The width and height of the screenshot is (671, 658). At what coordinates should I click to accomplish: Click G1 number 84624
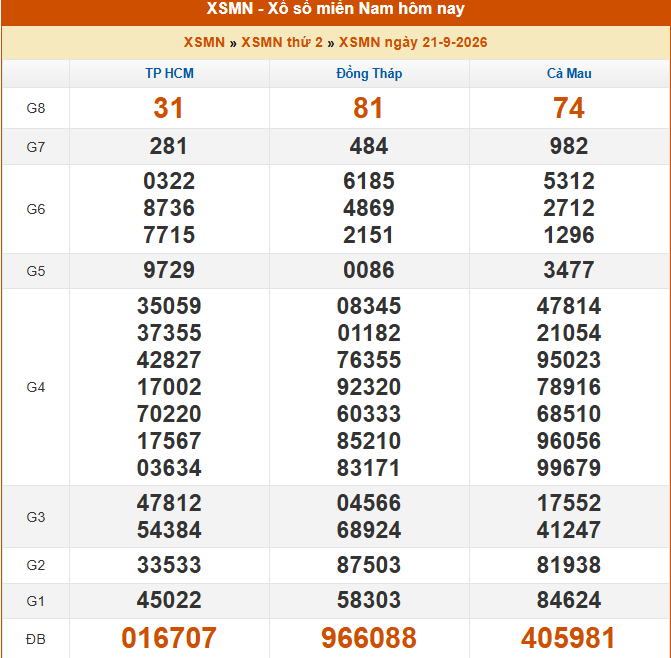point(569,600)
